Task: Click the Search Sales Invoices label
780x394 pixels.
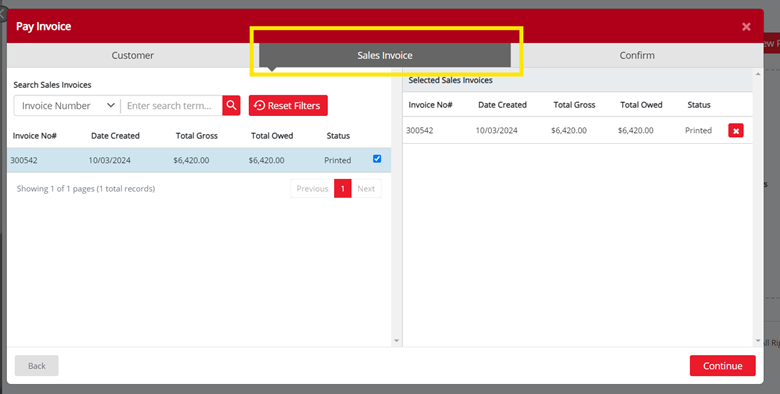Action: pyautogui.click(x=52, y=85)
